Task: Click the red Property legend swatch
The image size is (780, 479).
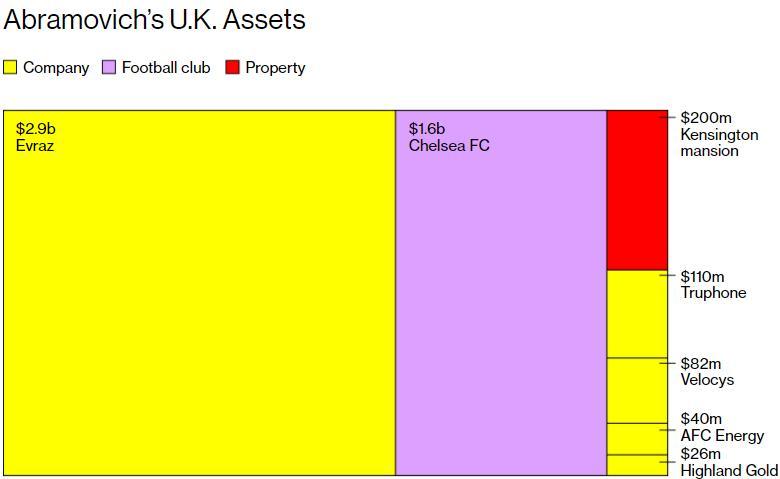Action: [x=232, y=67]
